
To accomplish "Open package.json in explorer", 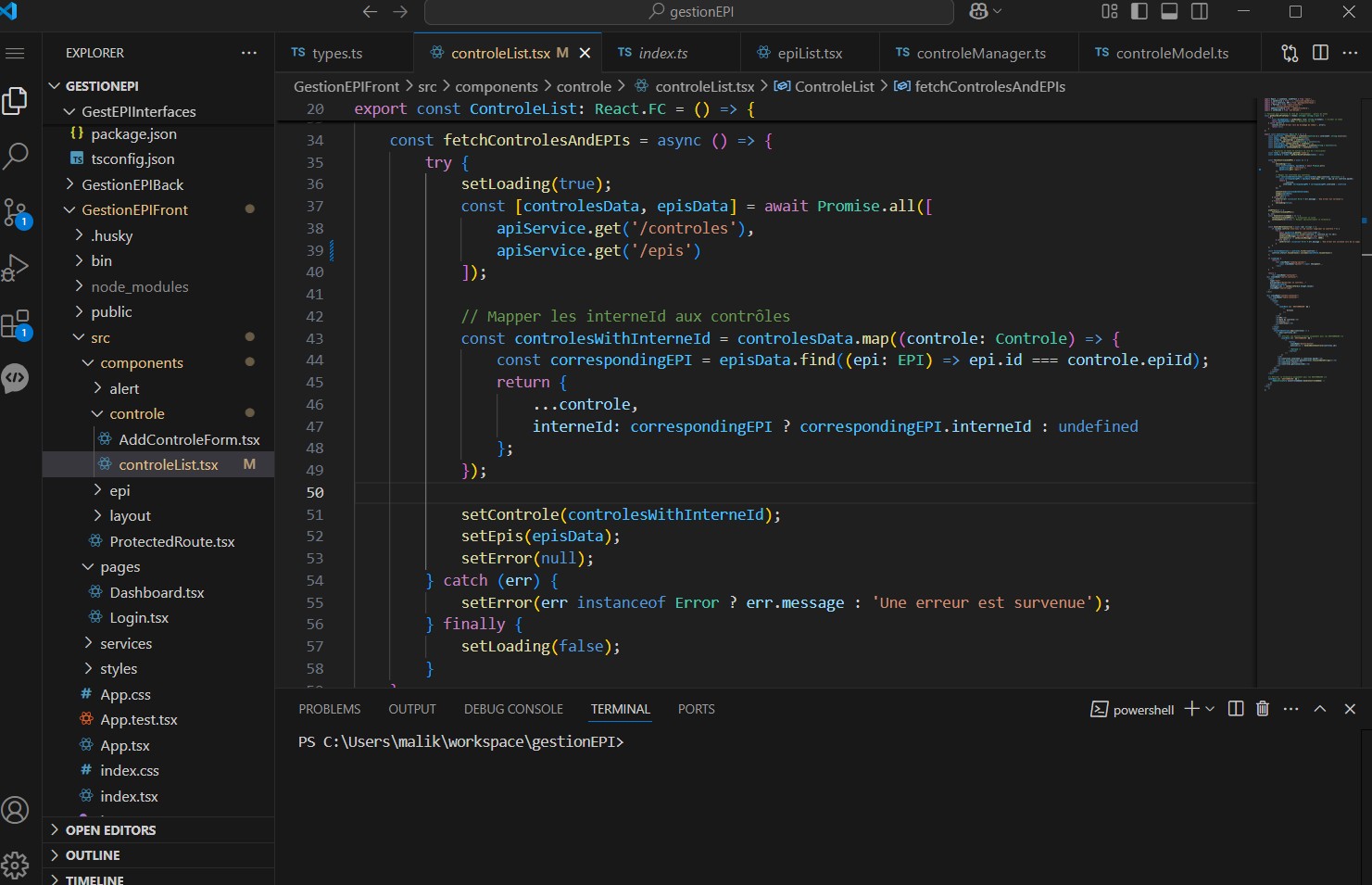I will point(158,133).
